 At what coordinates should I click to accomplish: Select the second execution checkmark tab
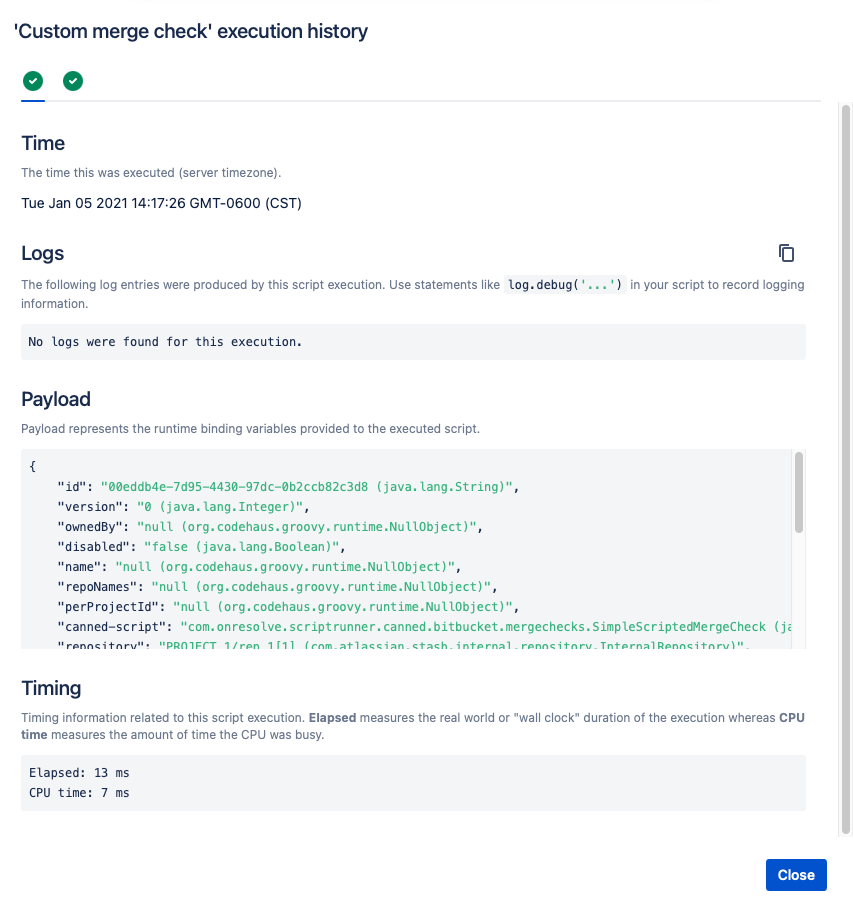[x=73, y=81]
